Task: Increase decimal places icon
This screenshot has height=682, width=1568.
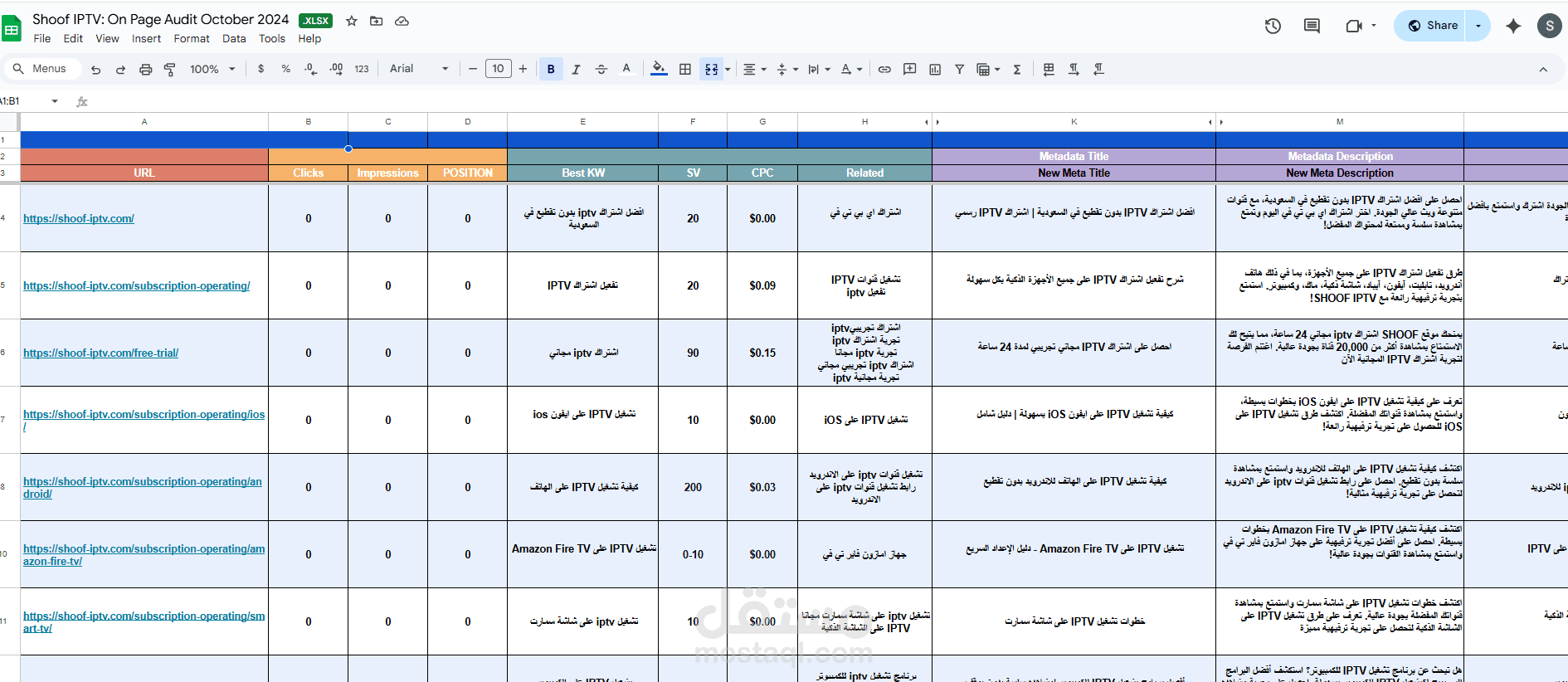Action: (336, 69)
